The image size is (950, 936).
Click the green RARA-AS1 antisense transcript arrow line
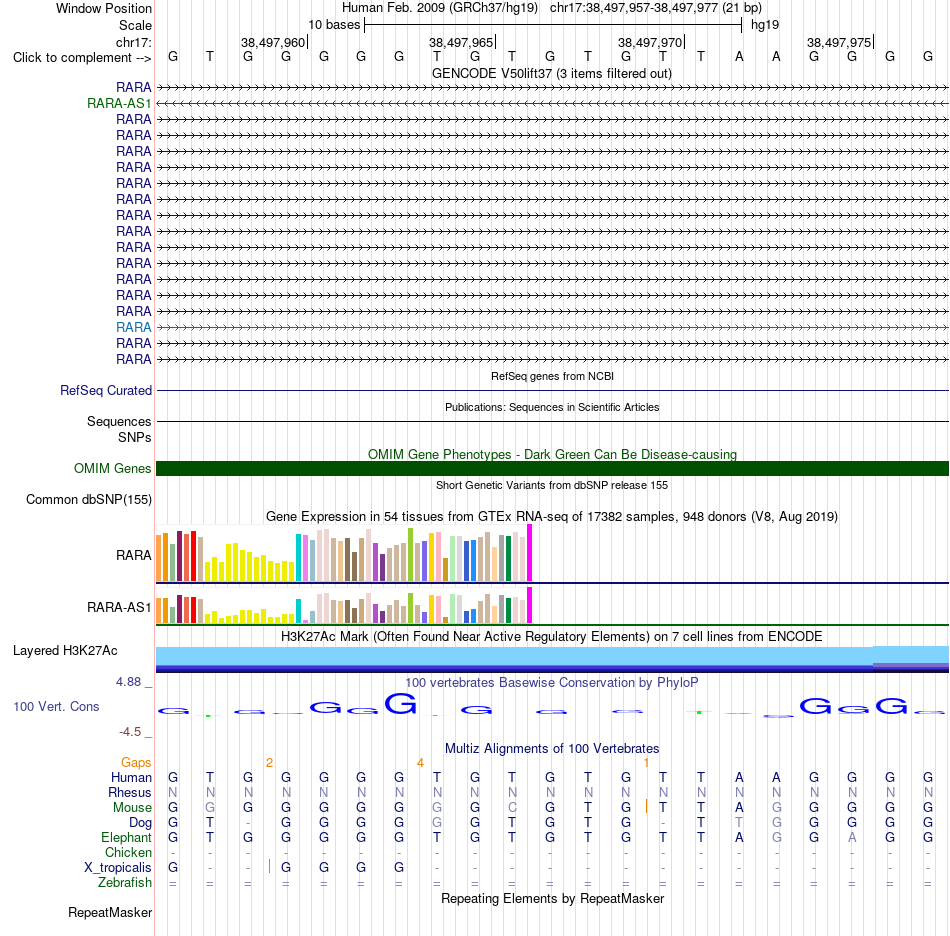(553, 104)
